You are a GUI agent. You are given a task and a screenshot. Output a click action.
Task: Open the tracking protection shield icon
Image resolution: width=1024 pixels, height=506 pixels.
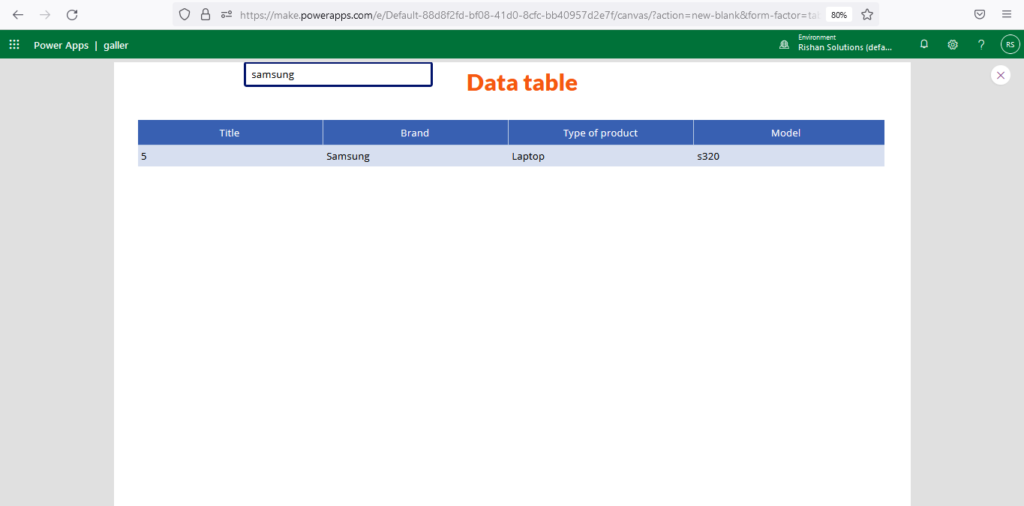pos(185,15)
